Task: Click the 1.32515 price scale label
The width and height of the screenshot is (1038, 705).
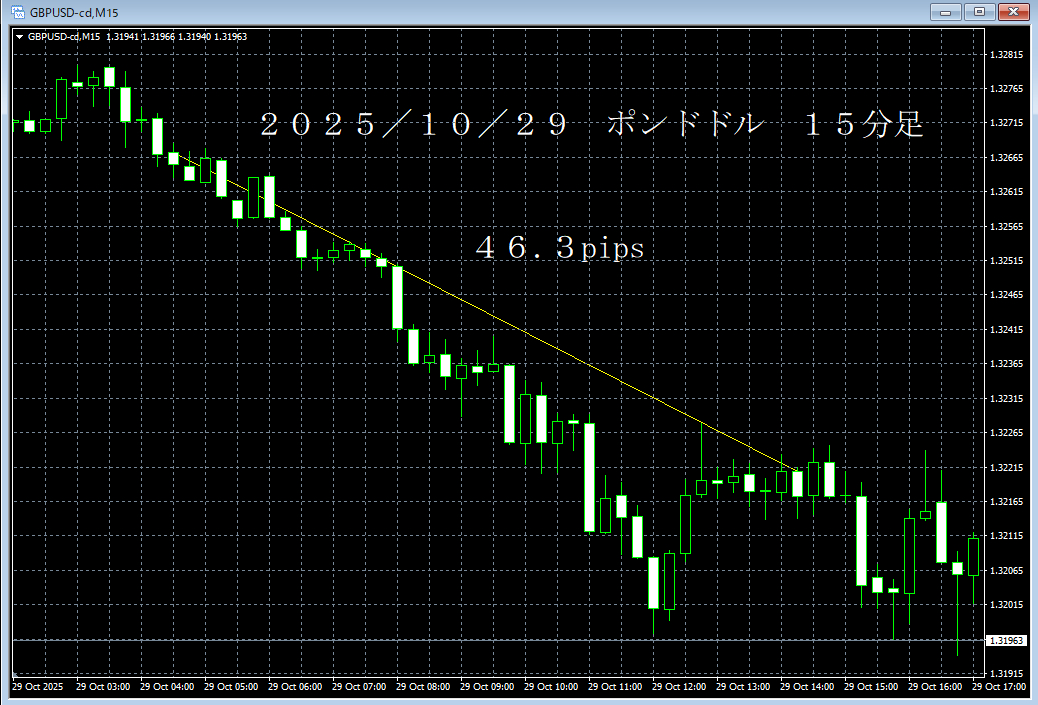Action: [x=1006, y=261]
